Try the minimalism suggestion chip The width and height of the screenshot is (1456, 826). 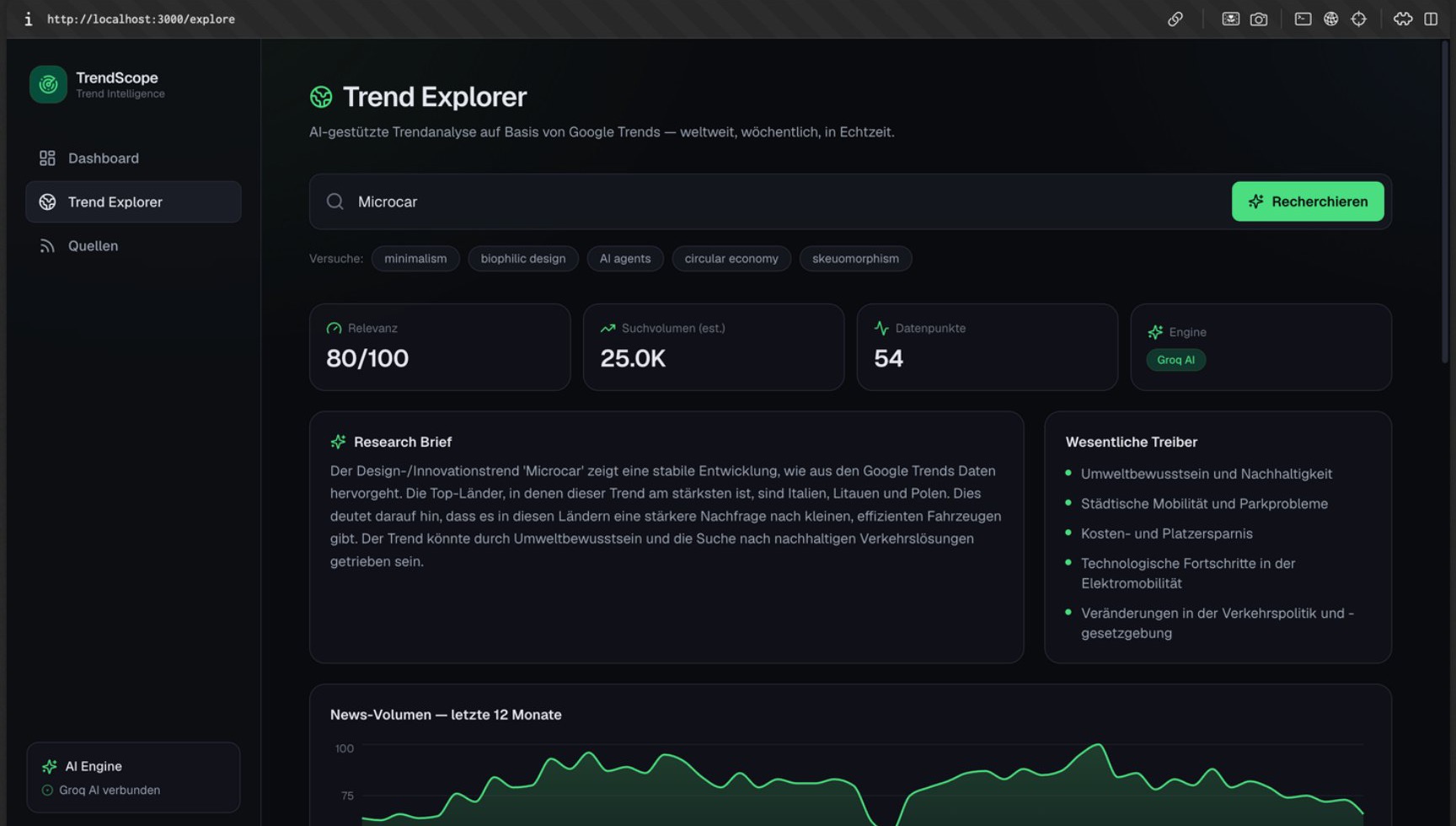coord(415,259)
